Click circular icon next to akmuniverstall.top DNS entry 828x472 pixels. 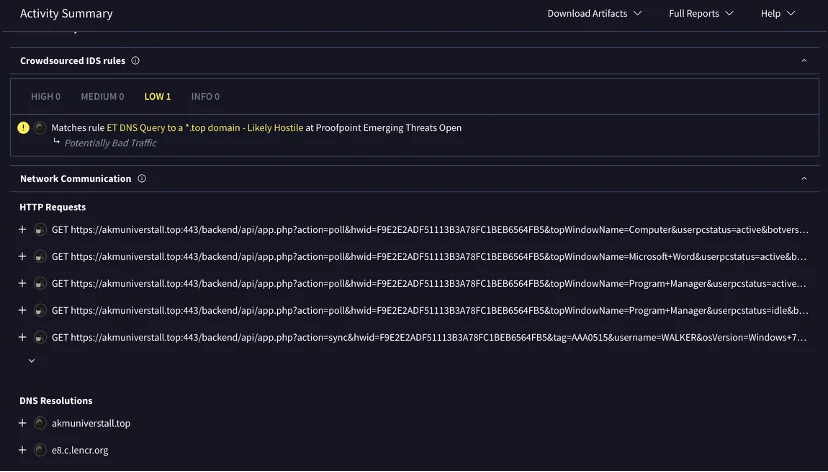coord(40,423)
